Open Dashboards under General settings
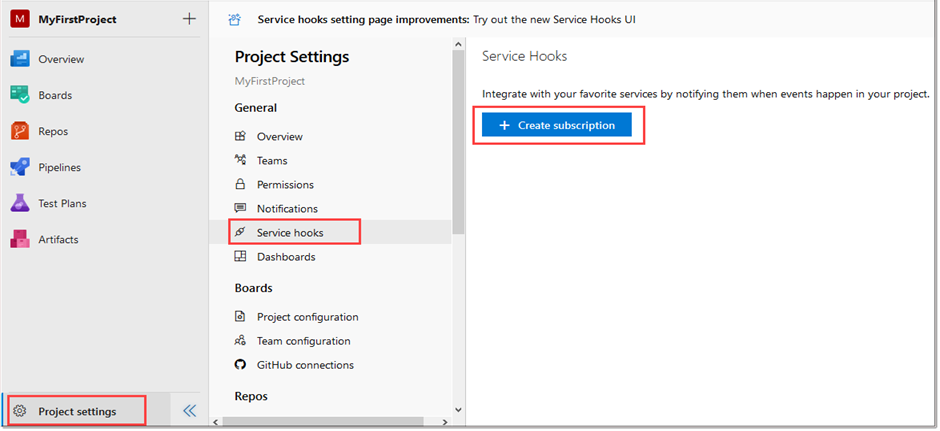This screenshot has height=431, width=940. [x=286, y=257]
